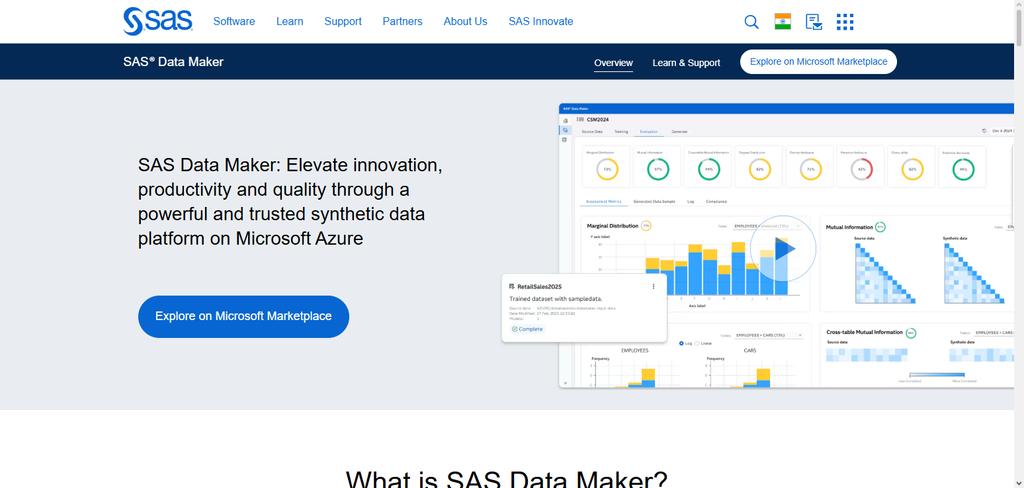Screen dimensions: 1024x488
Task: Go to SAS Innovate
Action: (541, 22)
